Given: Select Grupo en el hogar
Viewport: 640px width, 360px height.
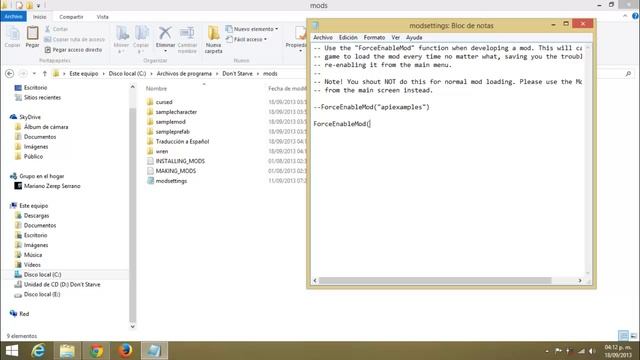Looking at the screenshot, I should (x=42, y=176).
